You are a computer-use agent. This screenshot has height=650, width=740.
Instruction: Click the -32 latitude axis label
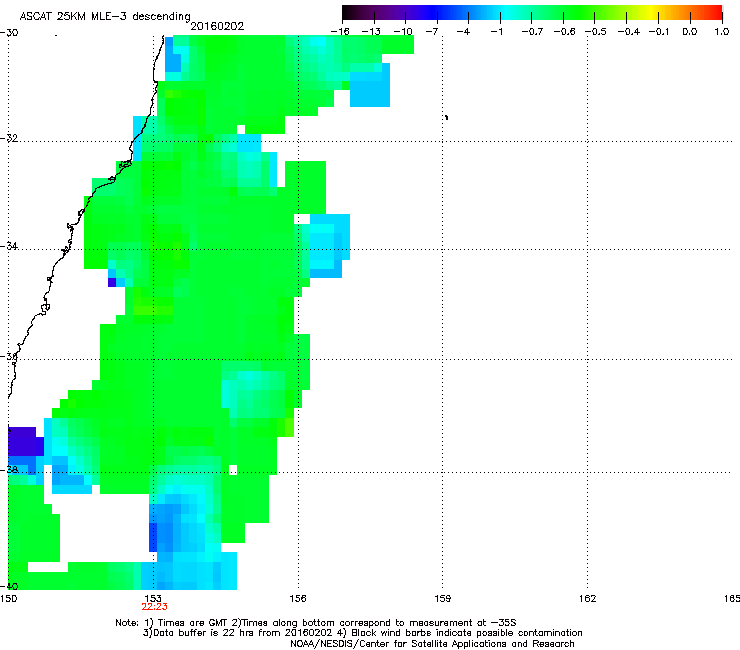coord(9,138)
